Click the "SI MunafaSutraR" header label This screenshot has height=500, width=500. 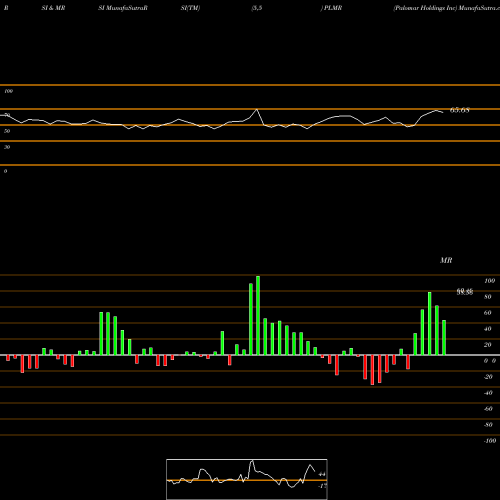(123, 8)
